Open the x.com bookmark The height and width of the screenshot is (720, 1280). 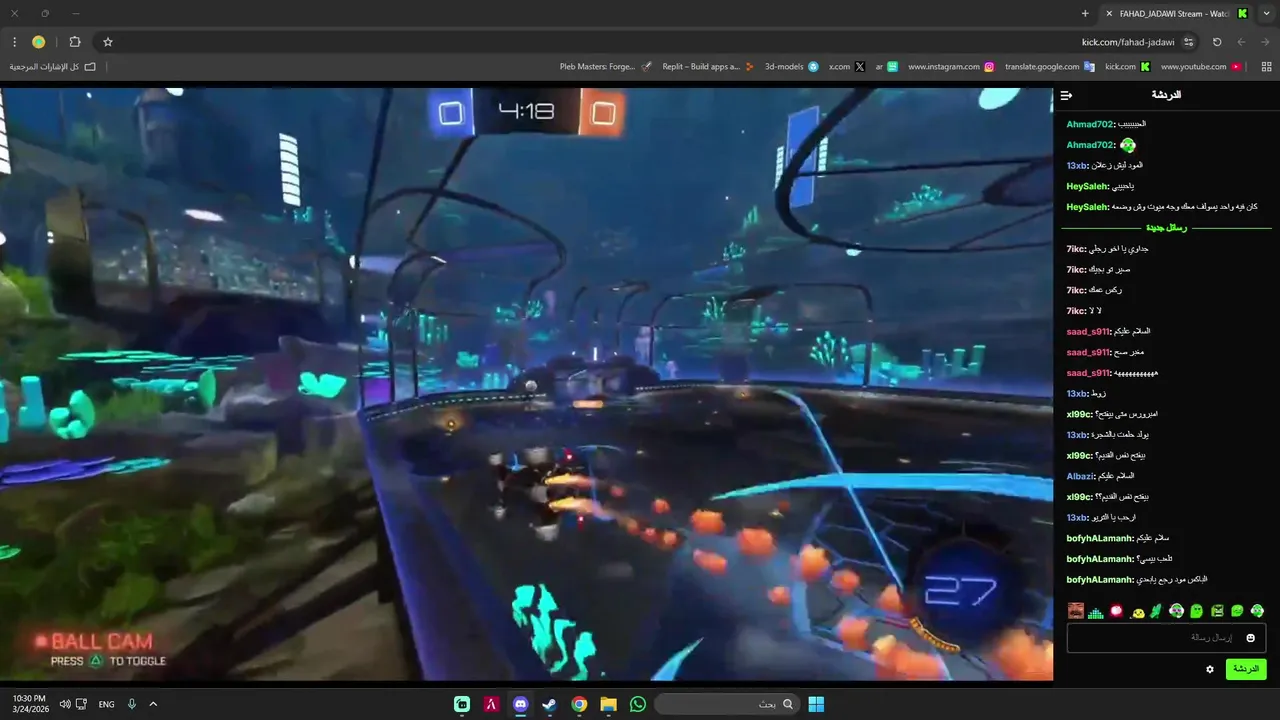tap(847, 67)
